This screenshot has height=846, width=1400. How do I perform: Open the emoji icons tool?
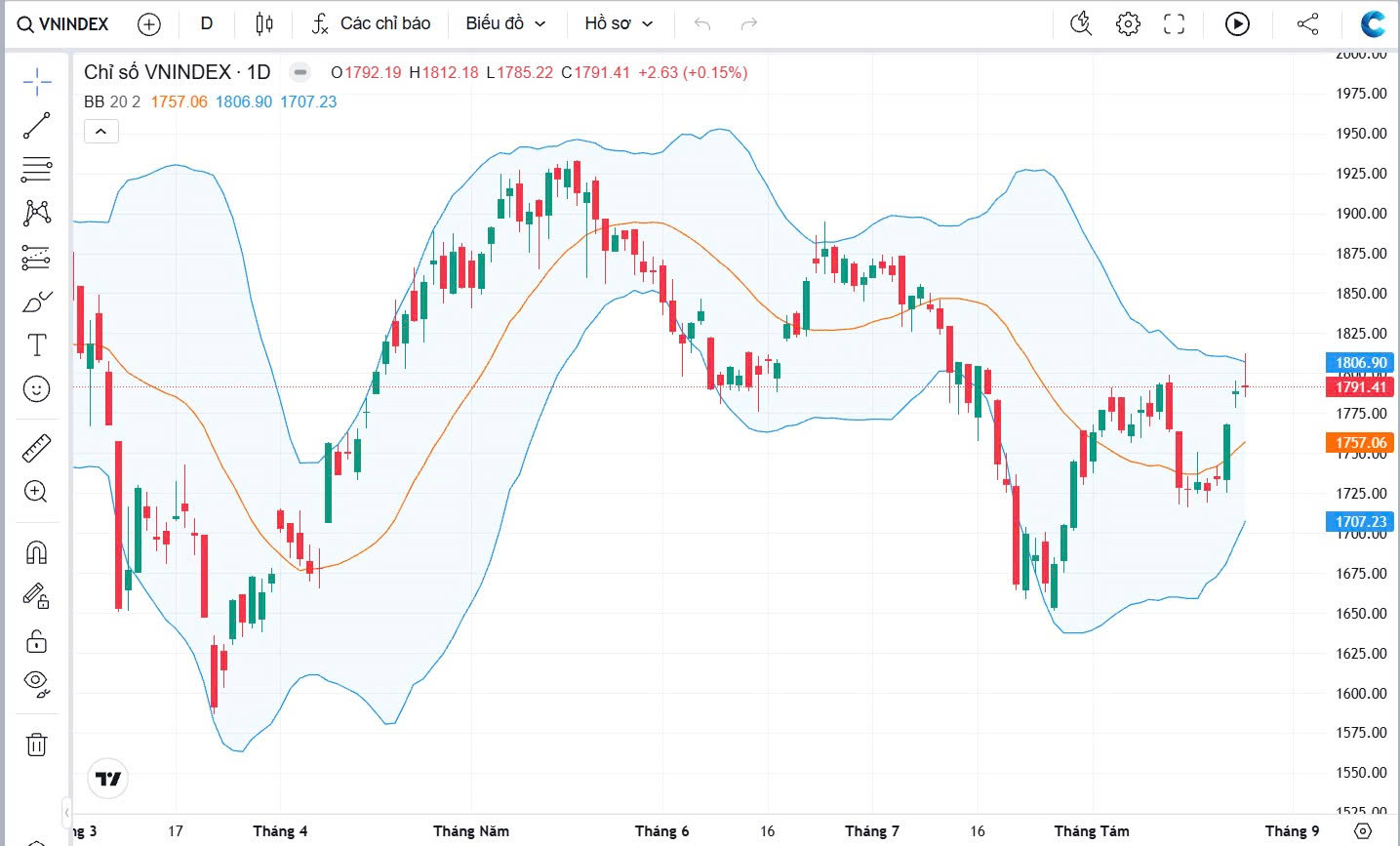coord(36,389)
